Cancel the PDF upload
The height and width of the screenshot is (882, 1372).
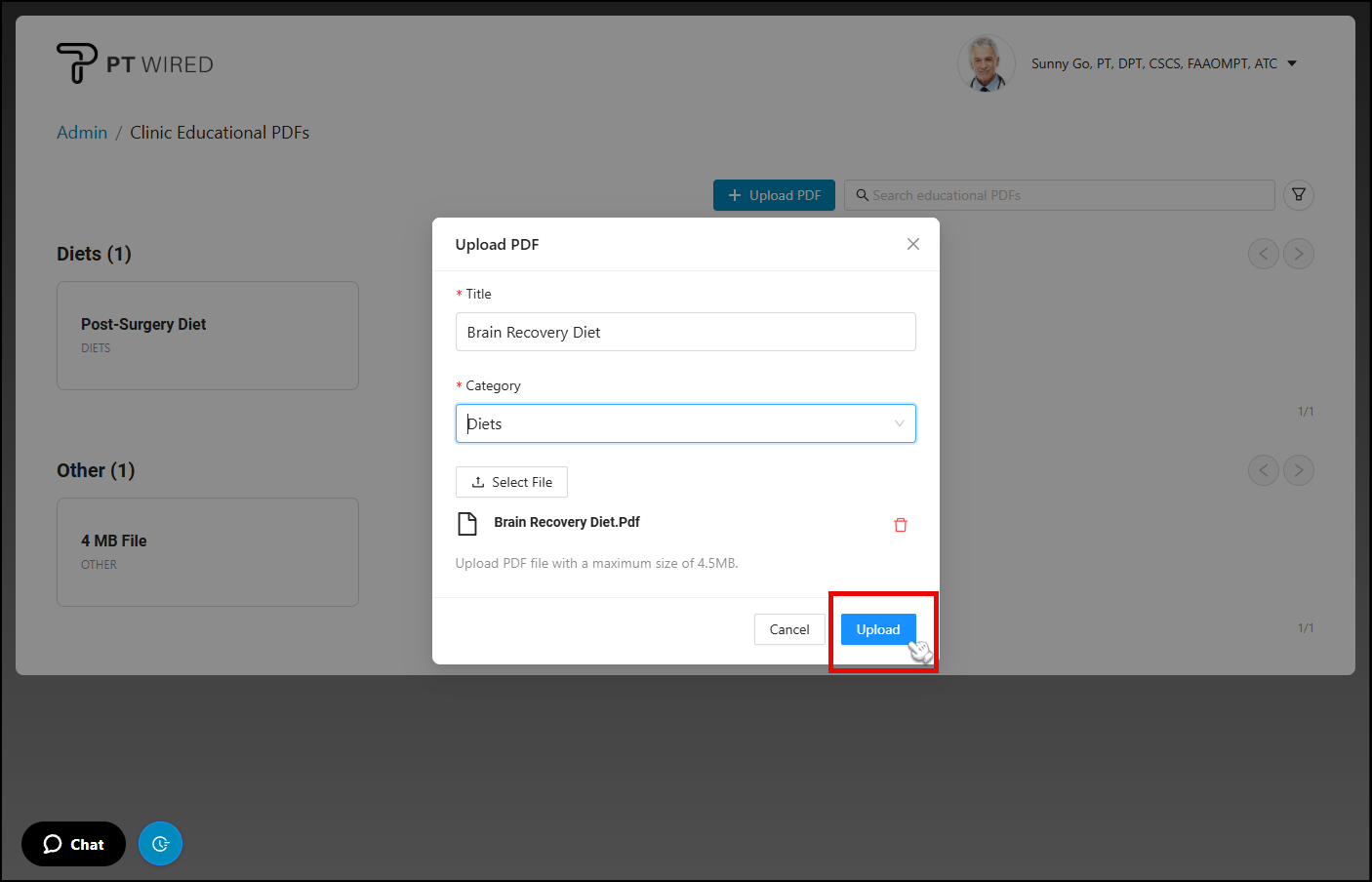pyautogui.click(x=788, y=629)
